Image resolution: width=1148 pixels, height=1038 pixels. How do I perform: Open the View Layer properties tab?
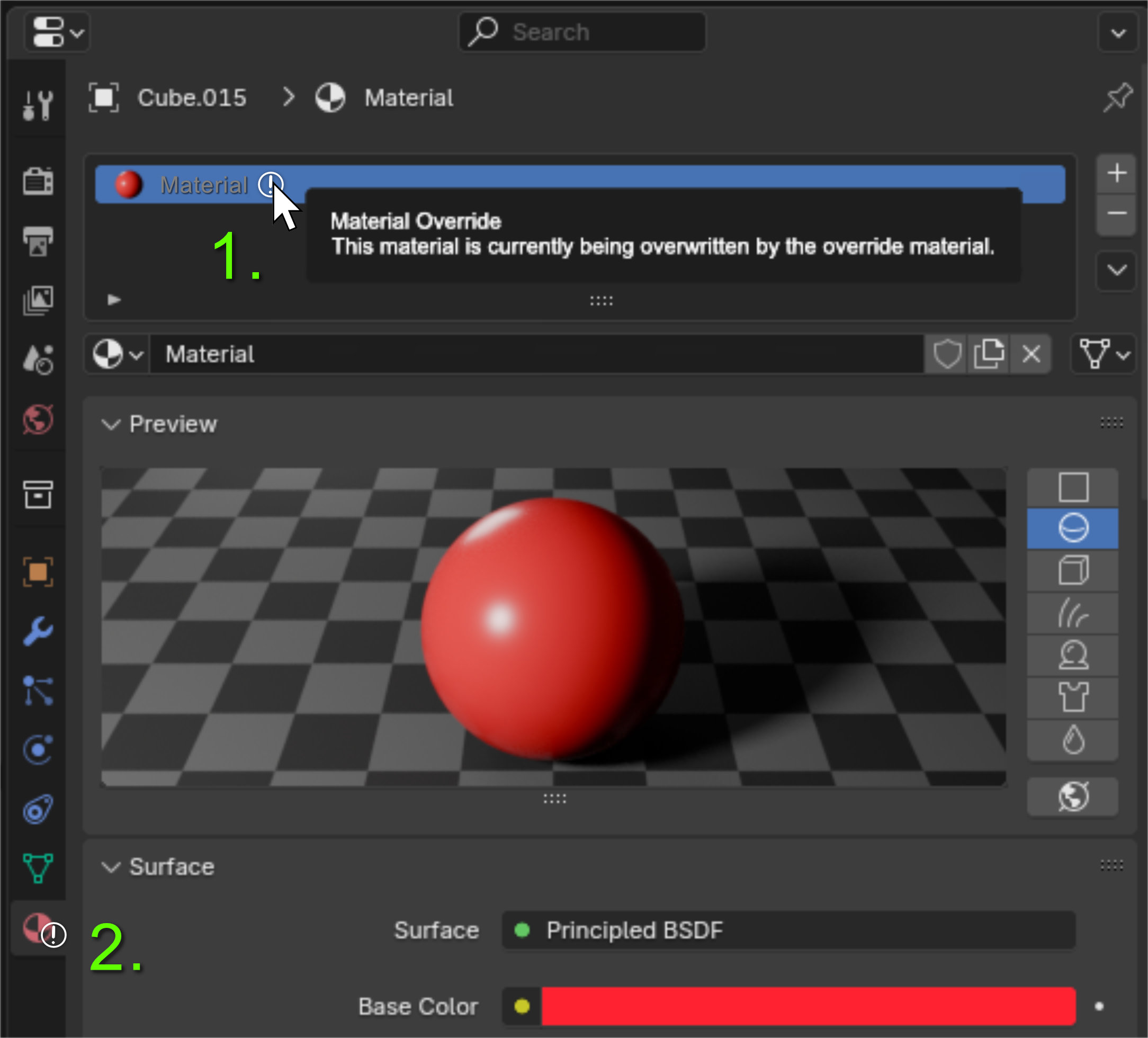[x=38, y=300]
